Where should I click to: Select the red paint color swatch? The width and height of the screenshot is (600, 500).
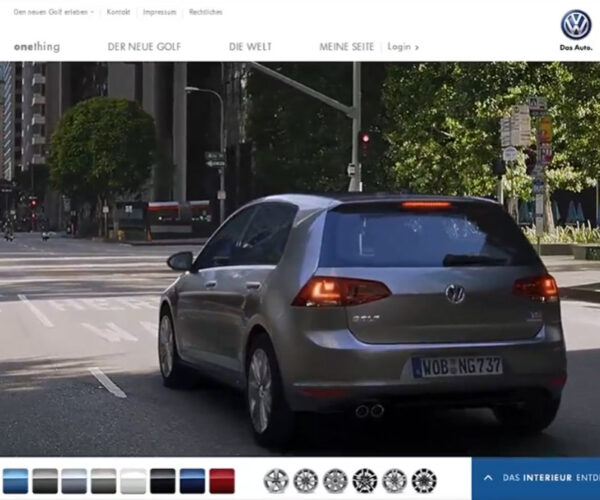click(222, 481)
